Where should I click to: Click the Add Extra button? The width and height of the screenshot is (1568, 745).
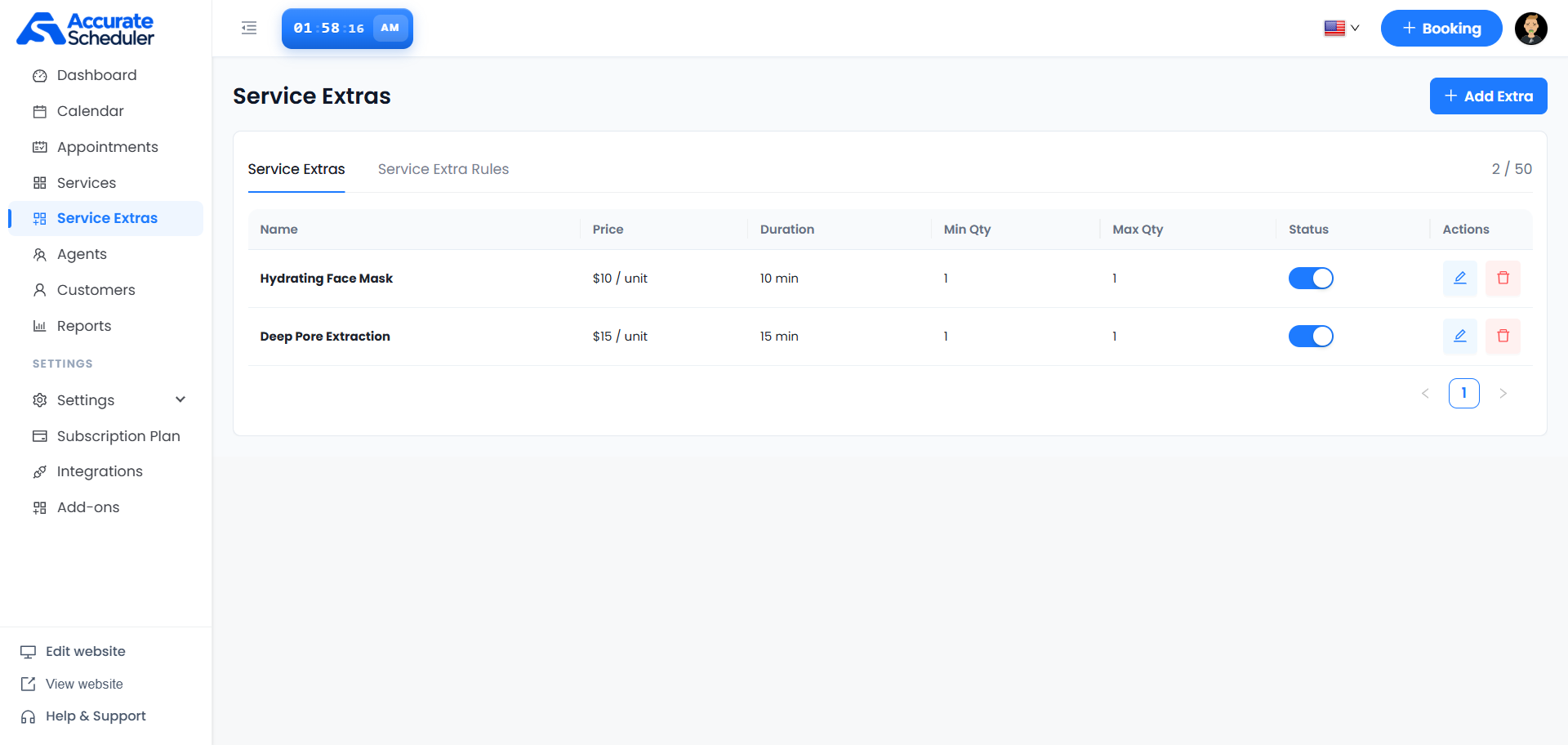coord(1488,96)
